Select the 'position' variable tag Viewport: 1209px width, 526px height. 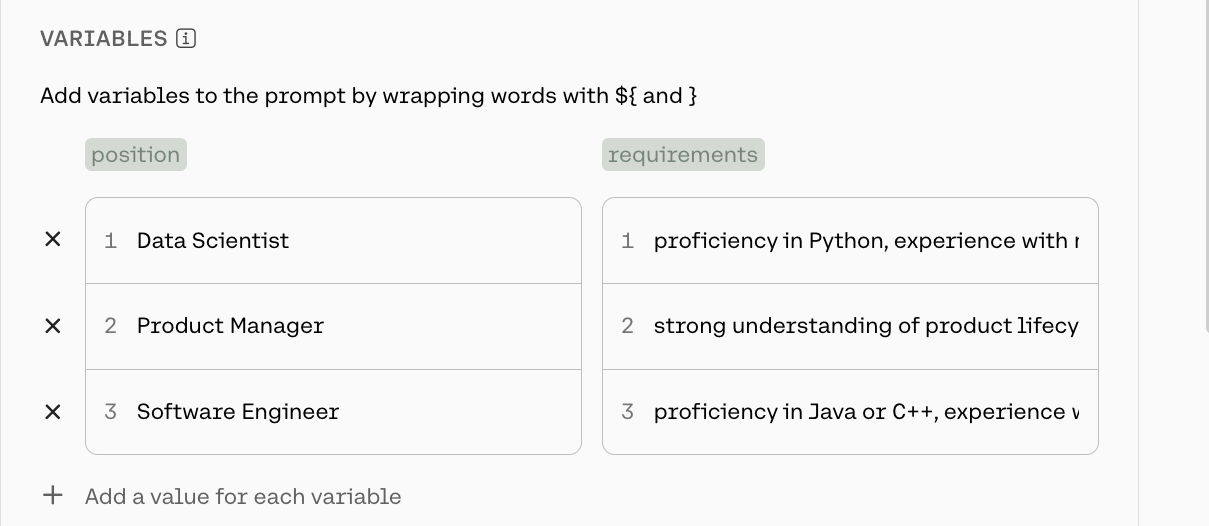136,155
